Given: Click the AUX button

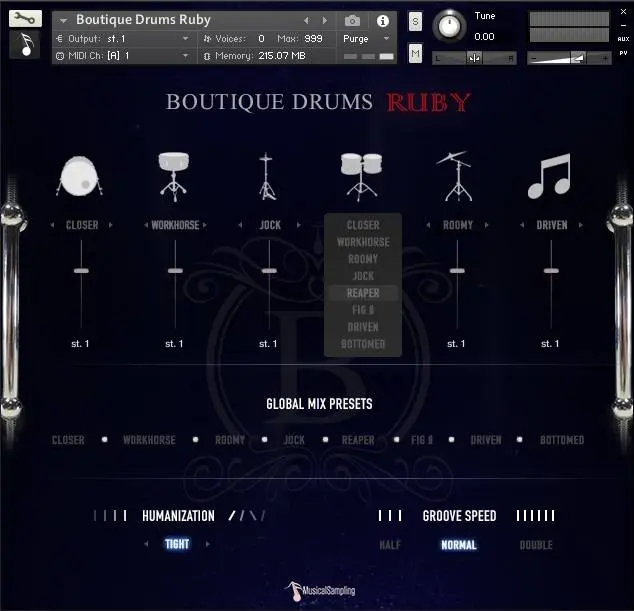Looking at the screenshot, I should [623, 39].
